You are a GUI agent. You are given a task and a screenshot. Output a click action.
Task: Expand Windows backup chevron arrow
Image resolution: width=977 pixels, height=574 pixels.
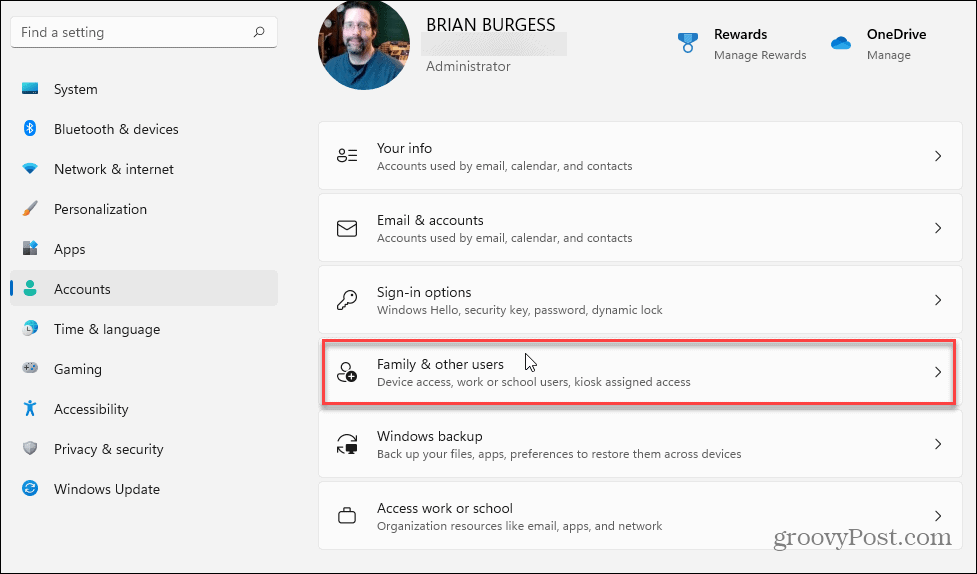point(937,444)
